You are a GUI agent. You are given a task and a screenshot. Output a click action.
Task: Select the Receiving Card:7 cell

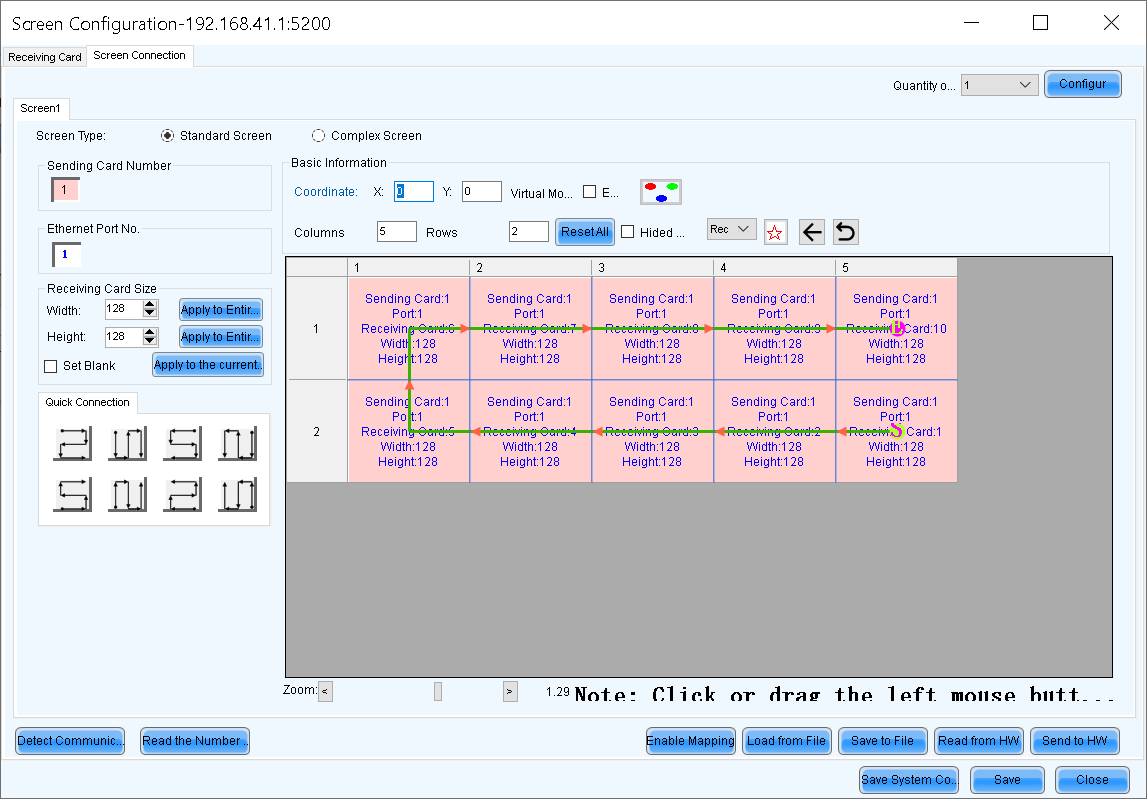[x=530, y=329]
